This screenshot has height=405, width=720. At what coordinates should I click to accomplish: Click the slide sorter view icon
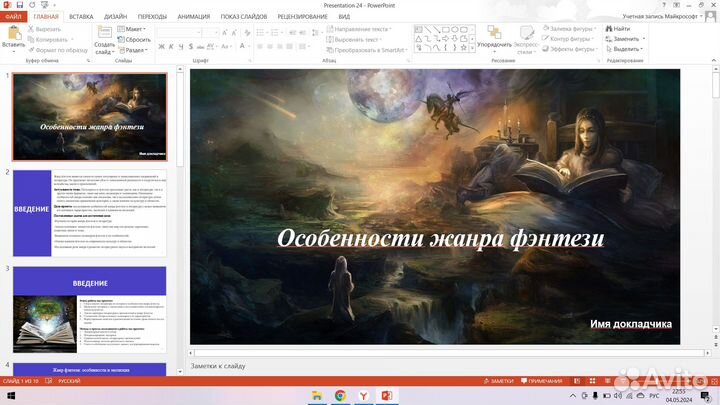[x=592, y=381]
